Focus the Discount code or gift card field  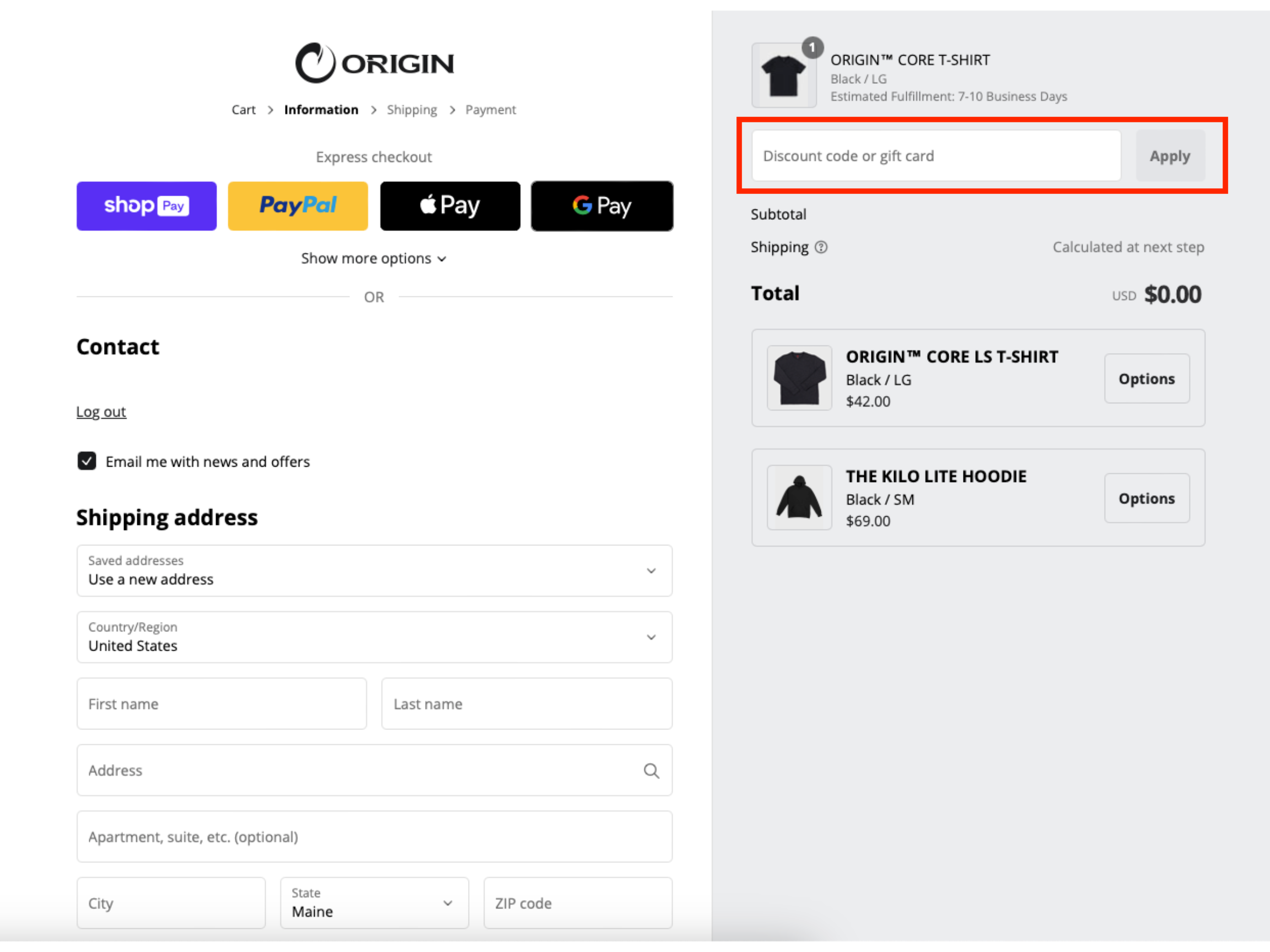coord(936,155)
